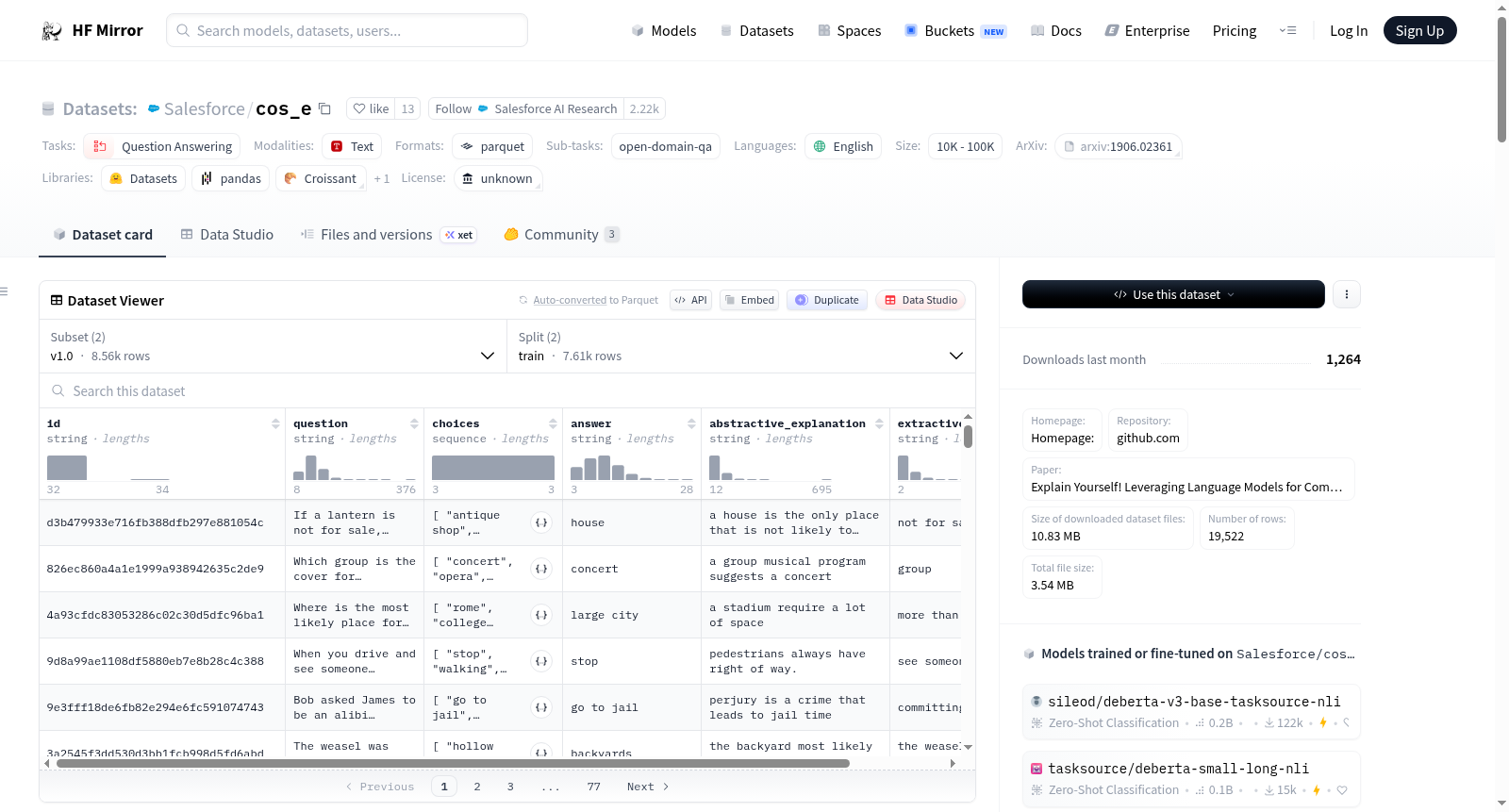Open Buckets in the top navigation
The image size is (1509, 812).
point(955,31)
